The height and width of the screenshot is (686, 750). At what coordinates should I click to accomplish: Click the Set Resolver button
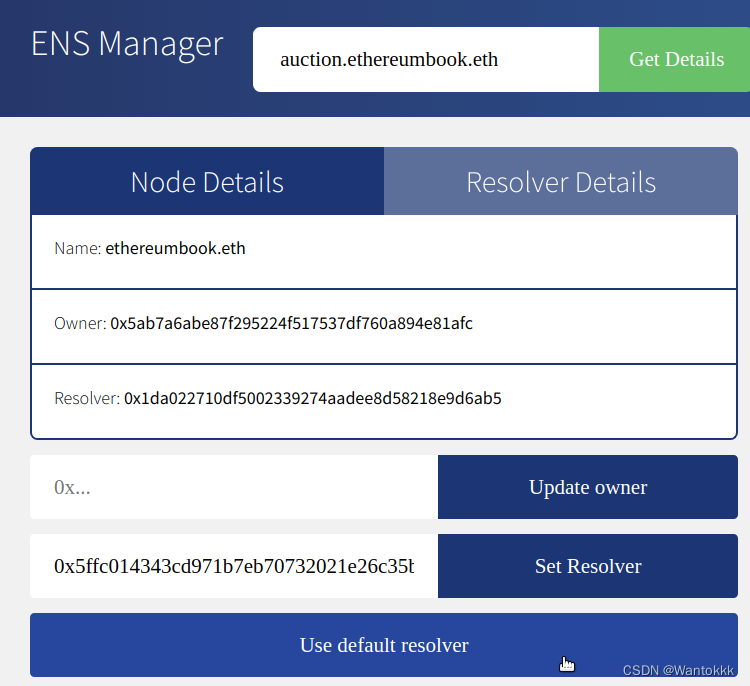tap(588, 566)
